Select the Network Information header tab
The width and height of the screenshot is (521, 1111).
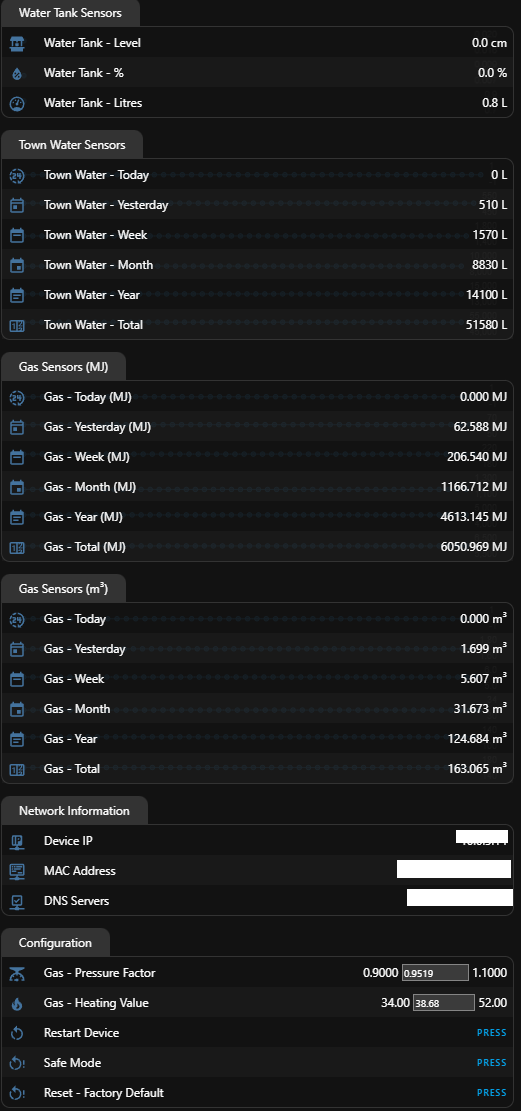[74, 811]
